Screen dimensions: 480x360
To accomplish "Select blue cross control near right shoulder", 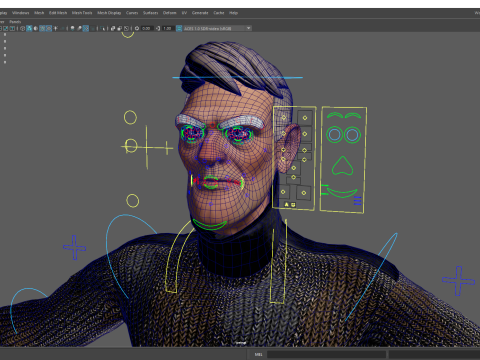I will tap(459, 281).
